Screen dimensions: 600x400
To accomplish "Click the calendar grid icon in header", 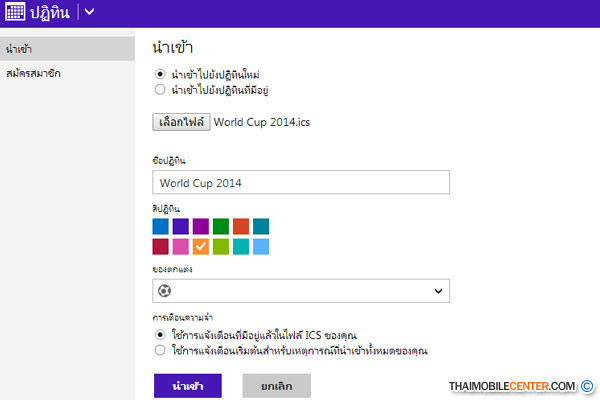I will point(17,12).
